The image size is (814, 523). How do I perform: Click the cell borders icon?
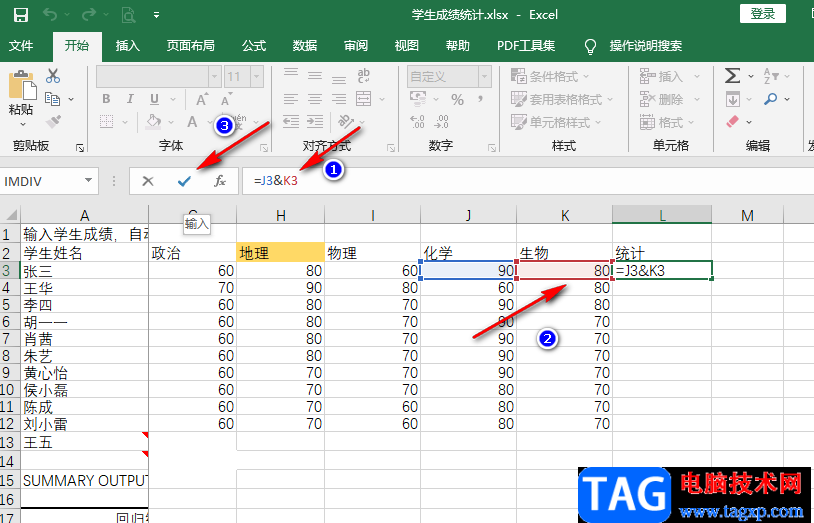[x=106, y=122]
